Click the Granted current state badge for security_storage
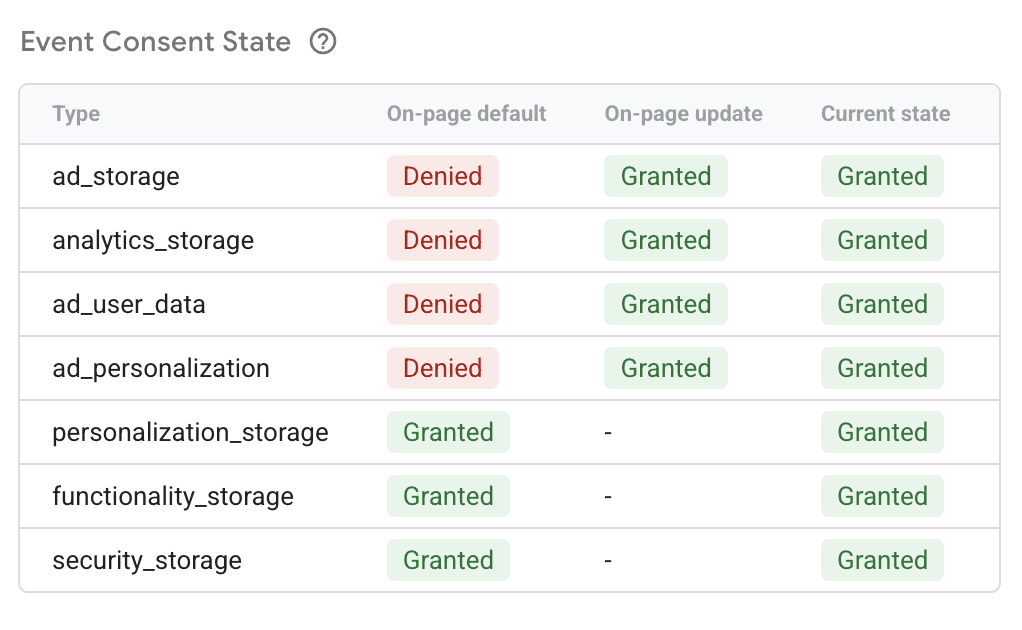This screenshot has width=1022, height=630. coord(882,561)
